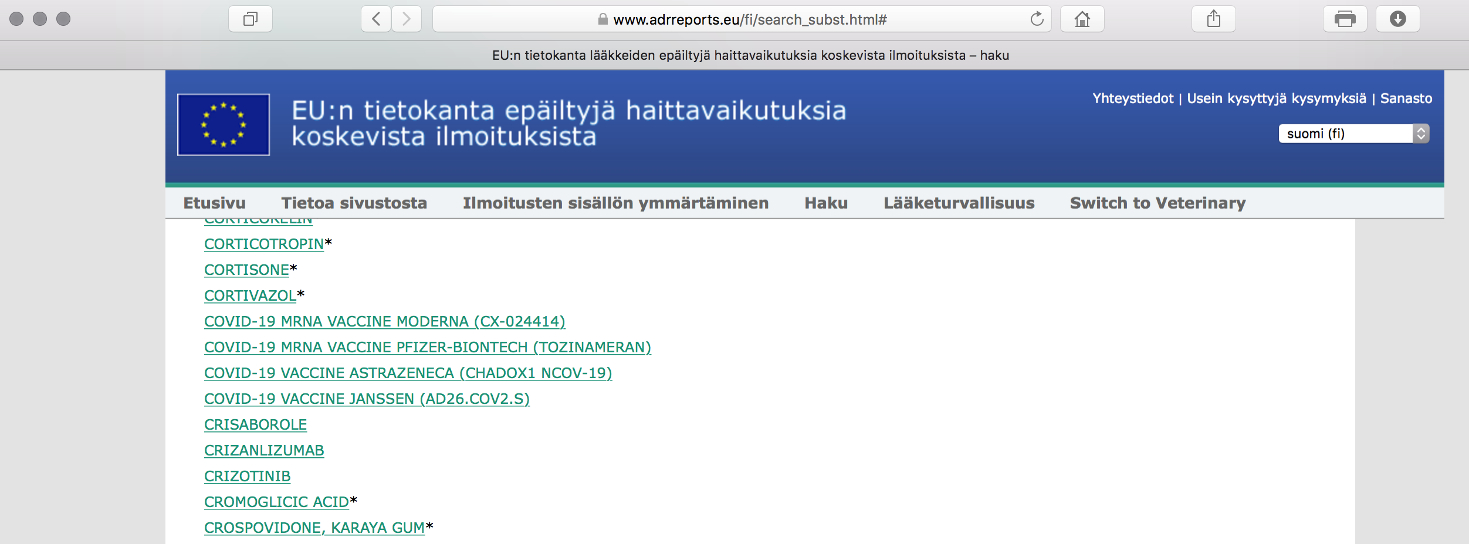
Task: Click the Print icon in the toolbar
Action: (1345, 19)
